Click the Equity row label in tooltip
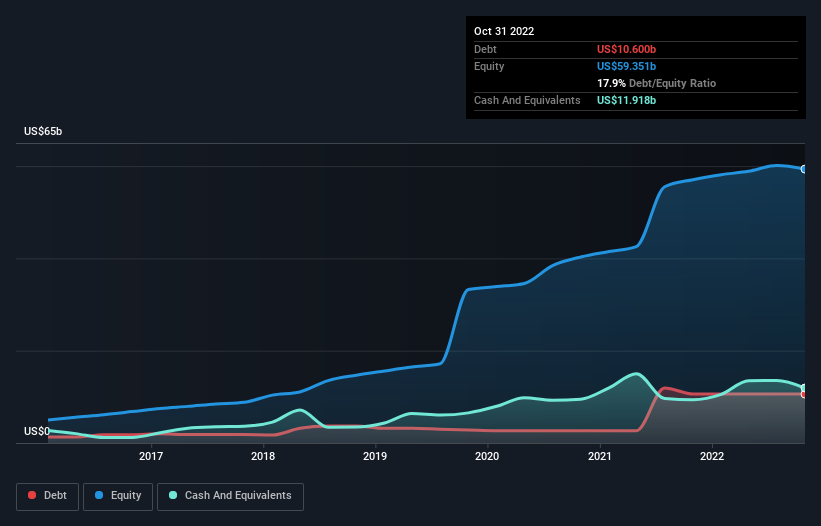This screenshot has width=821, height=526. pos(489,66)
